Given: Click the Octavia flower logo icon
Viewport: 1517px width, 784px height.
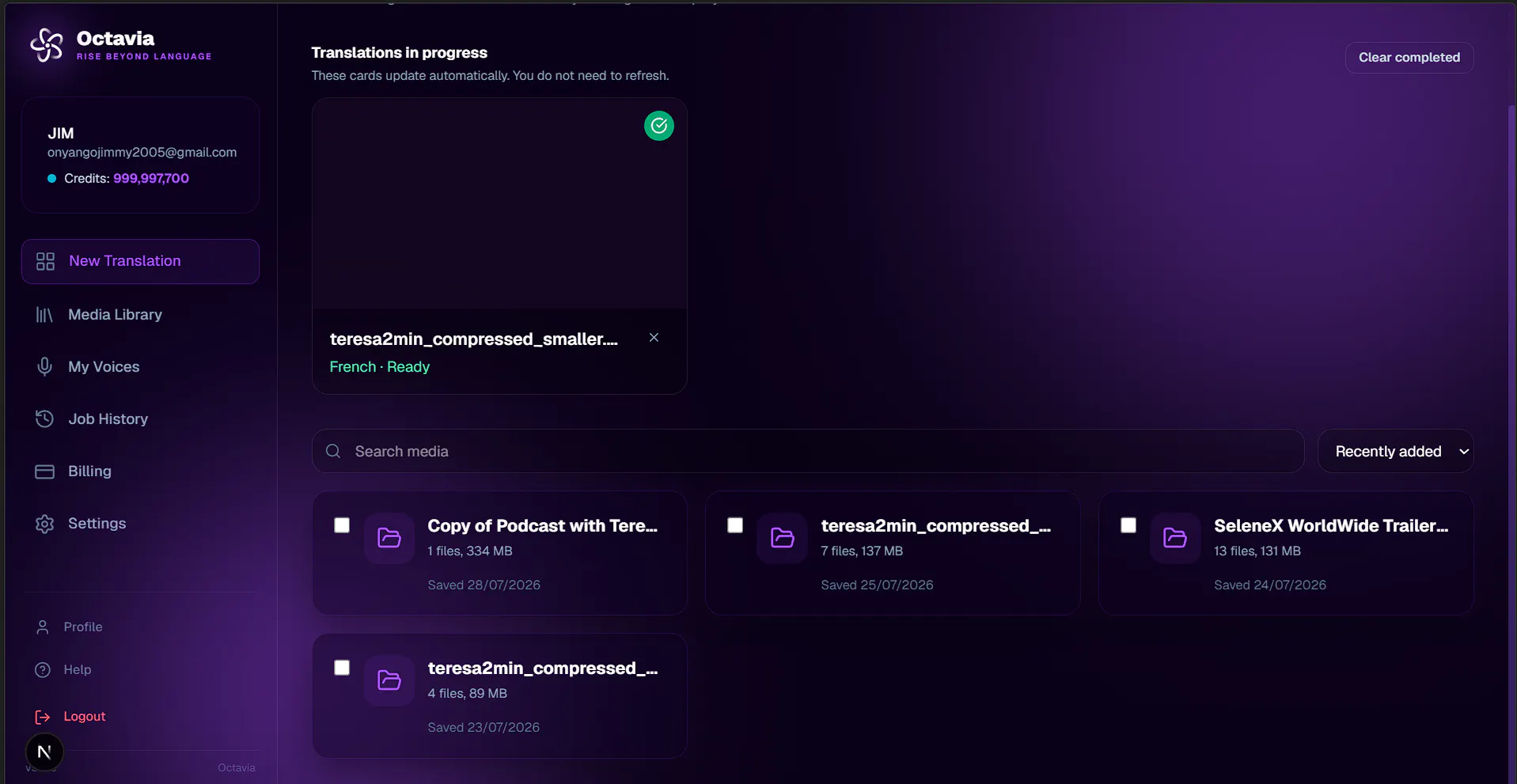Looking at the screenshot, I should [x=47, y=45].
